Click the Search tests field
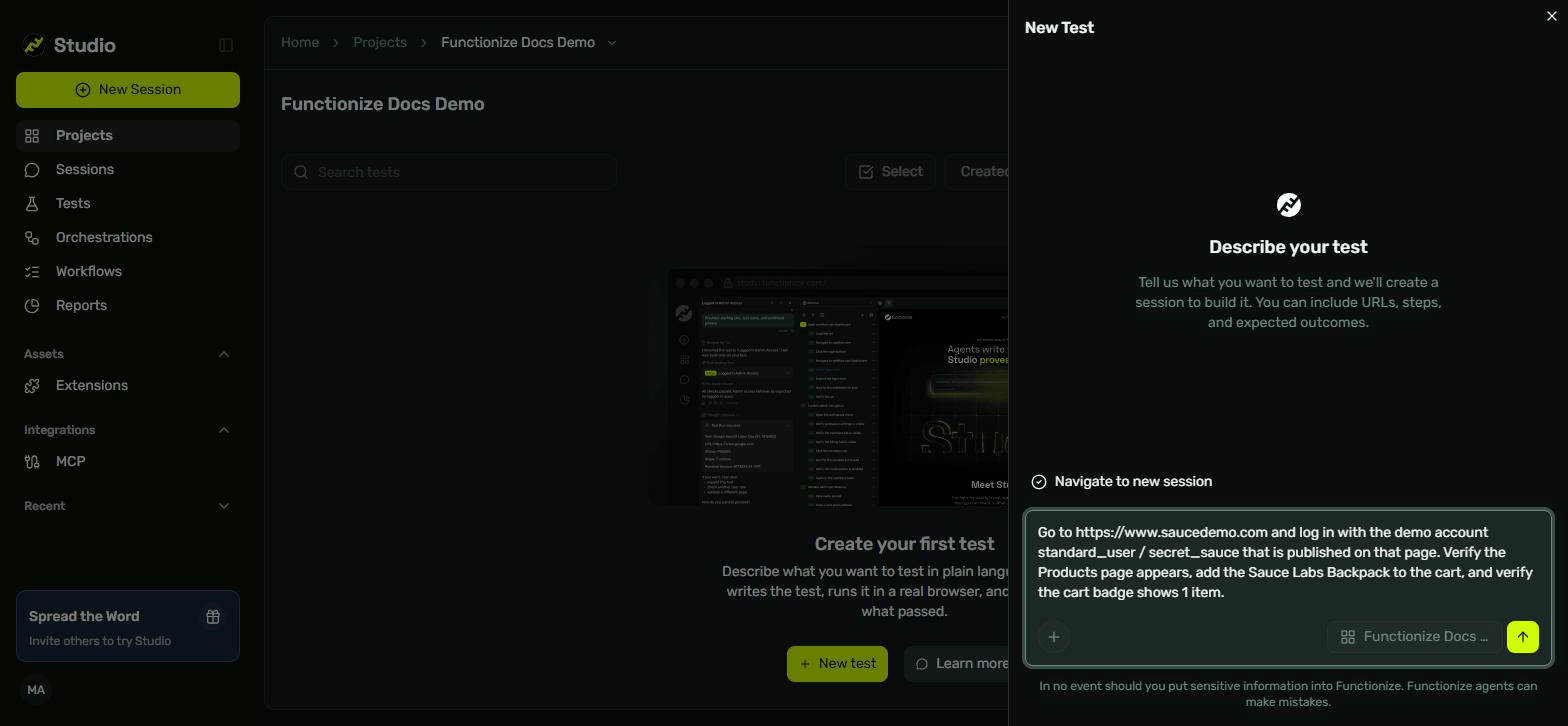This screenshot has height=726, width=1568. tap(449, 172)
